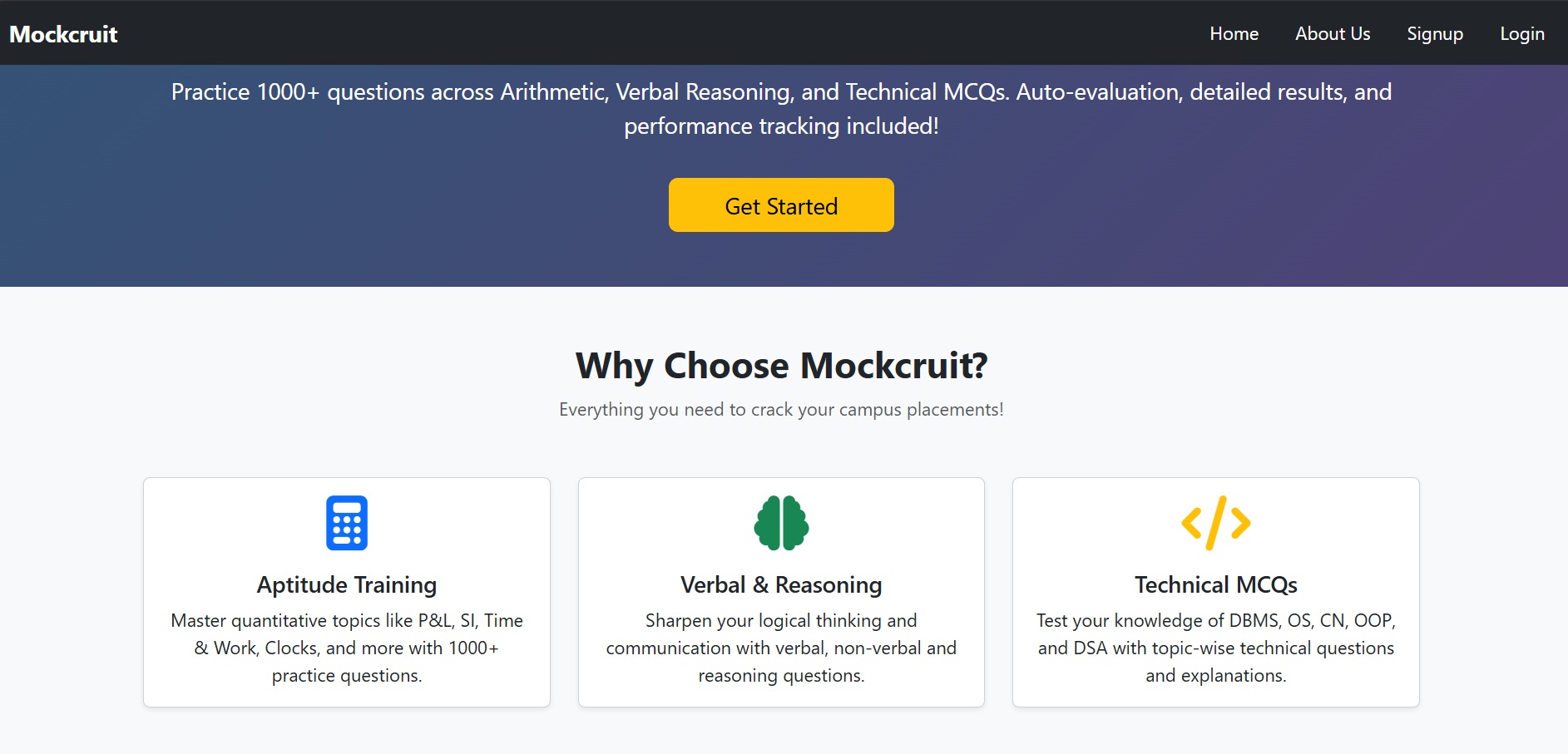Click the Aptitude Training description text
Viewport: 1568px width, 754px height.
tap(347, 648)
